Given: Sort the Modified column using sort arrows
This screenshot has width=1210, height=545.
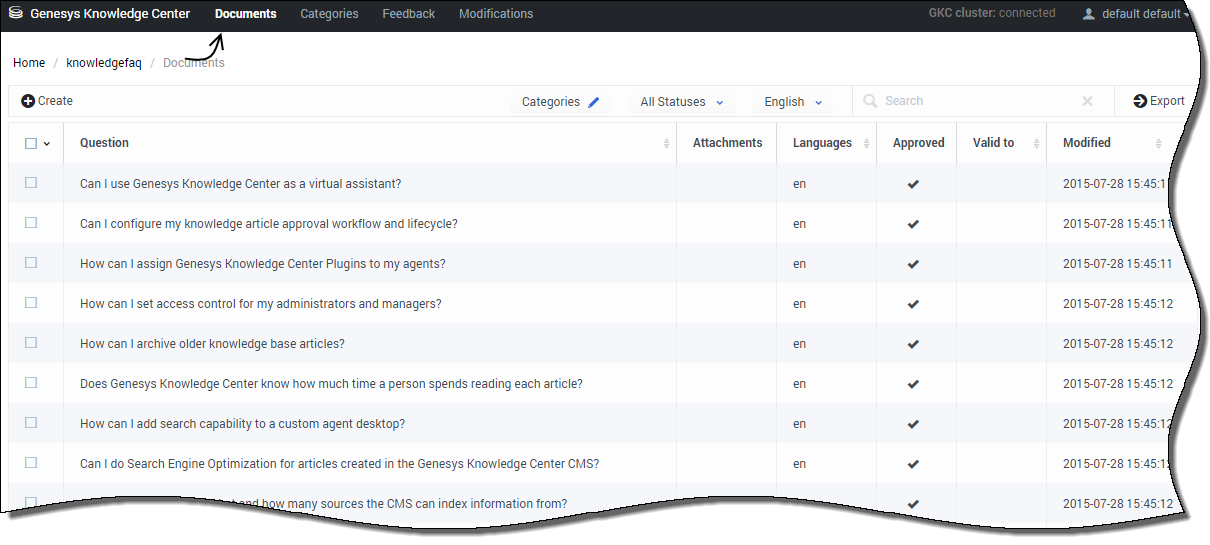Looking at the screenshot, I should (1159, 144).
